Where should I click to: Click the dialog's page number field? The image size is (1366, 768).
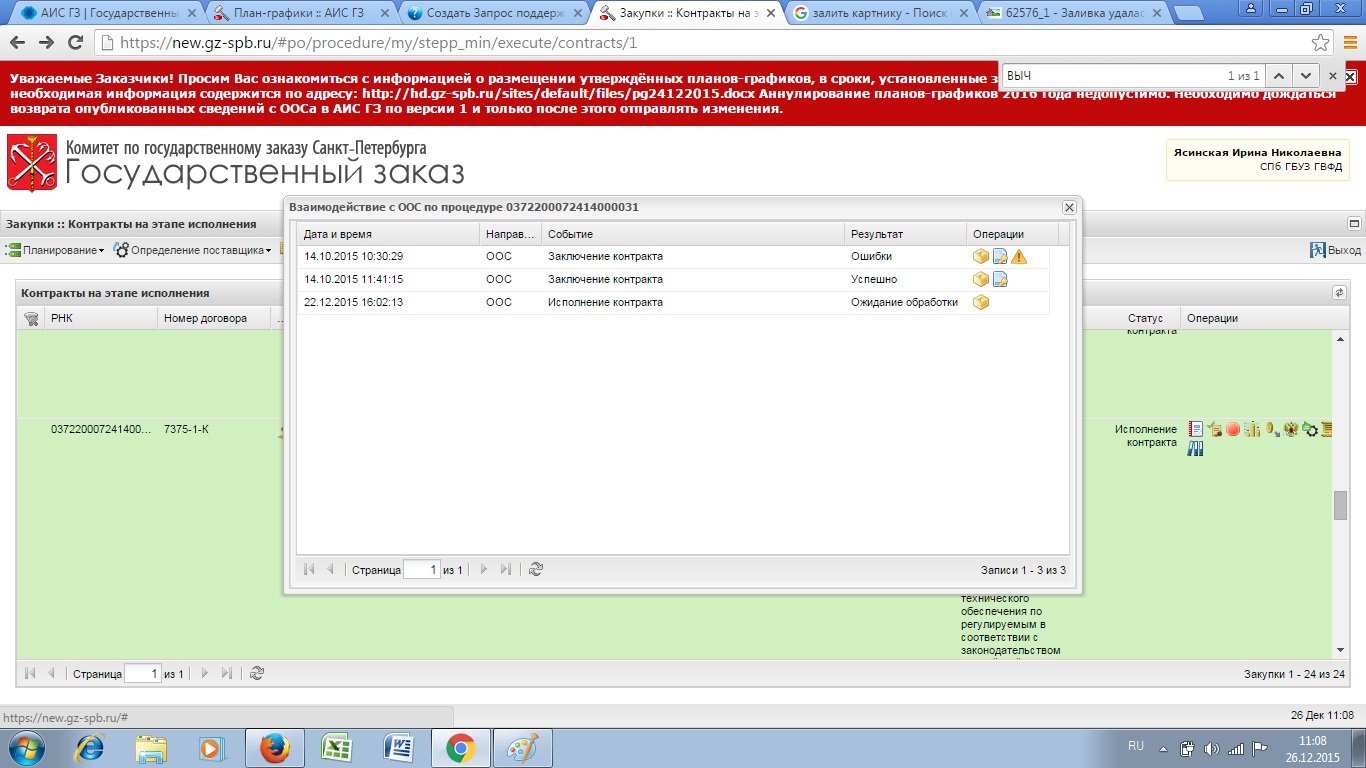421,570
